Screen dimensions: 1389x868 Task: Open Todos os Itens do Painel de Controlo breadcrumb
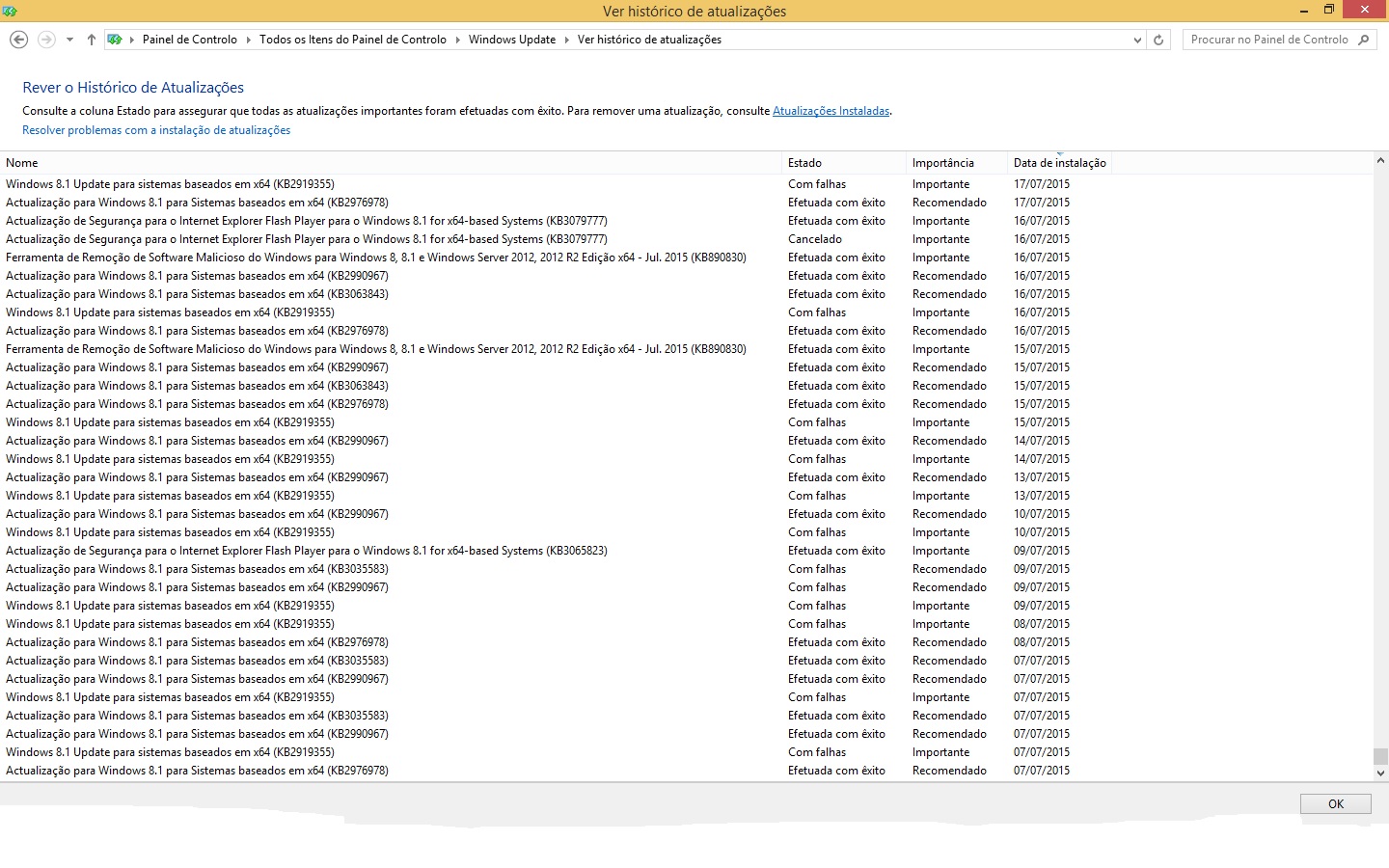pyautogui.click(x=353, y=40)
